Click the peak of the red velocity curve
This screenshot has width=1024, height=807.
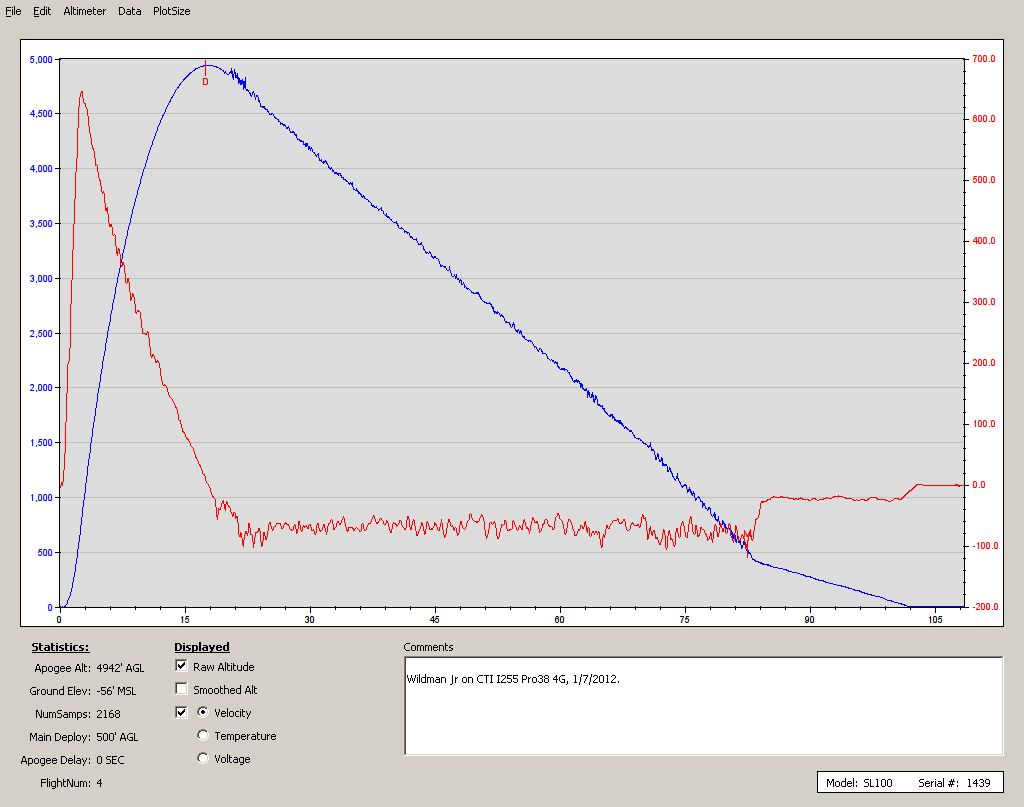point(81,92)
